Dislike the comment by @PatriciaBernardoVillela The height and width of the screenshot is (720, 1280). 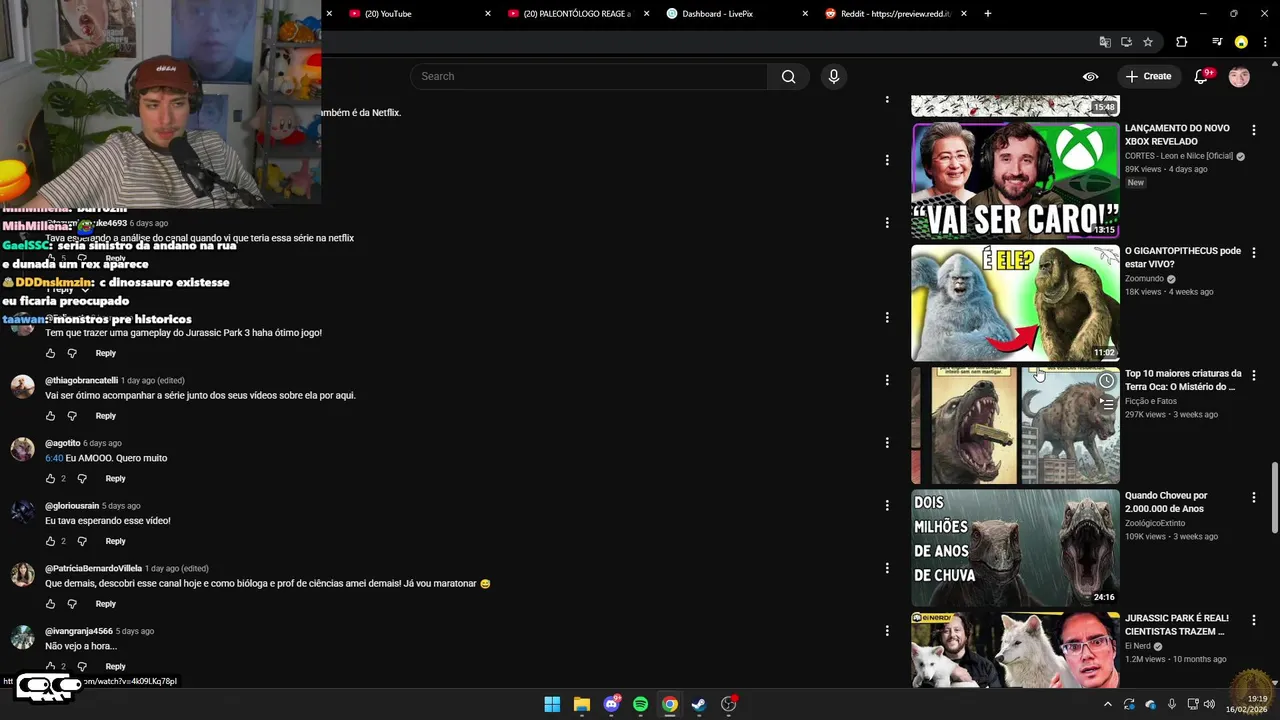(72, 604)
